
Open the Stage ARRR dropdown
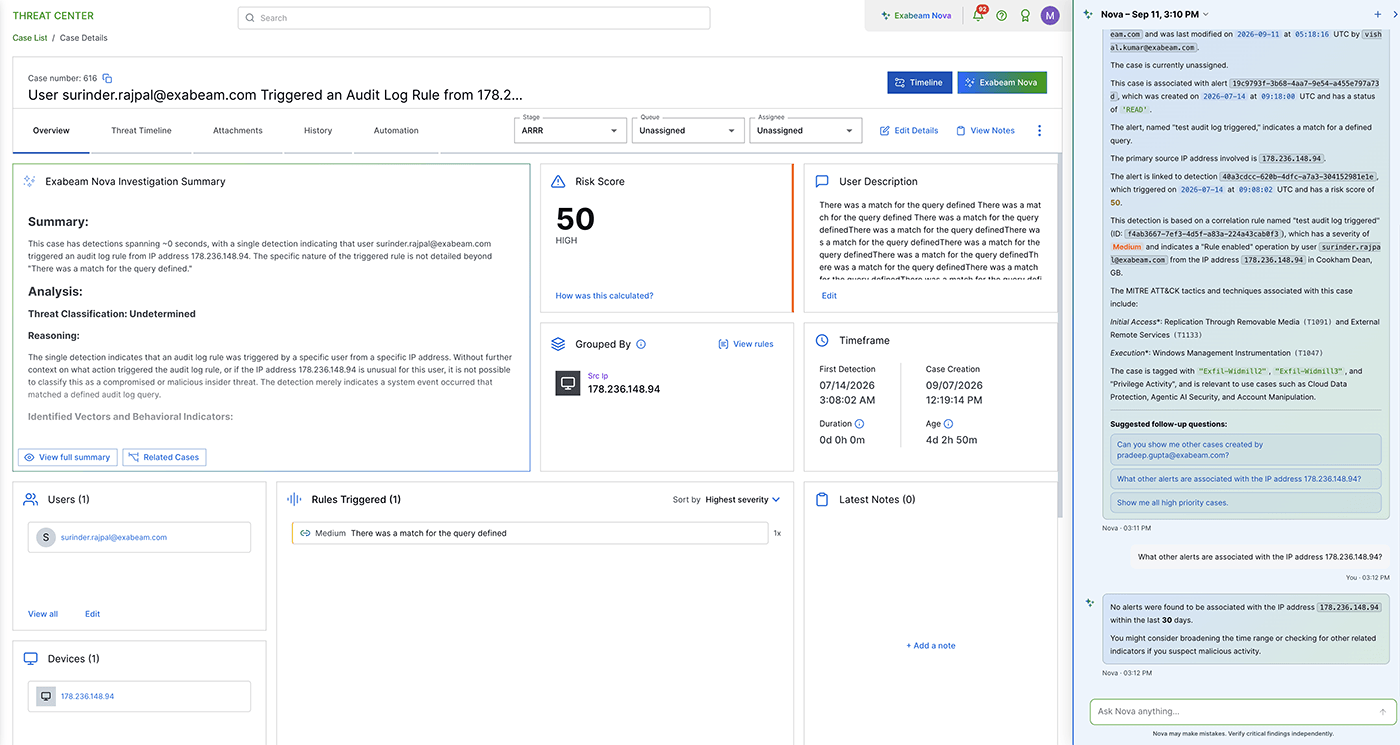point(571,130)
